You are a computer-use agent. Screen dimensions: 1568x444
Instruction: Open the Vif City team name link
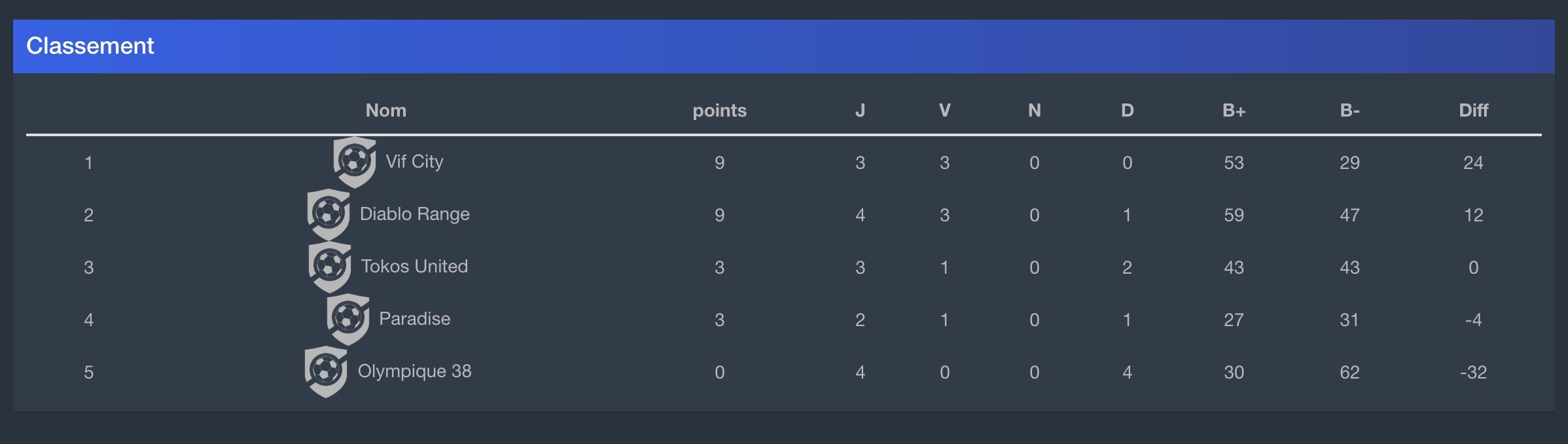(x=414, y=162)
